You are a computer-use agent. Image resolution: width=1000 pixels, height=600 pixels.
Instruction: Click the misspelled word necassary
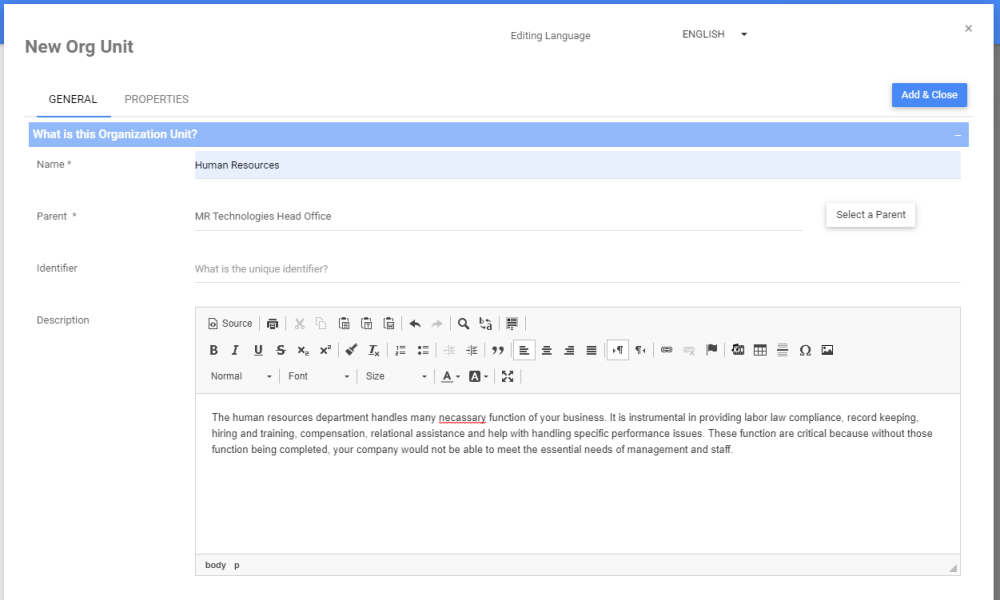[x=462, y=418]
